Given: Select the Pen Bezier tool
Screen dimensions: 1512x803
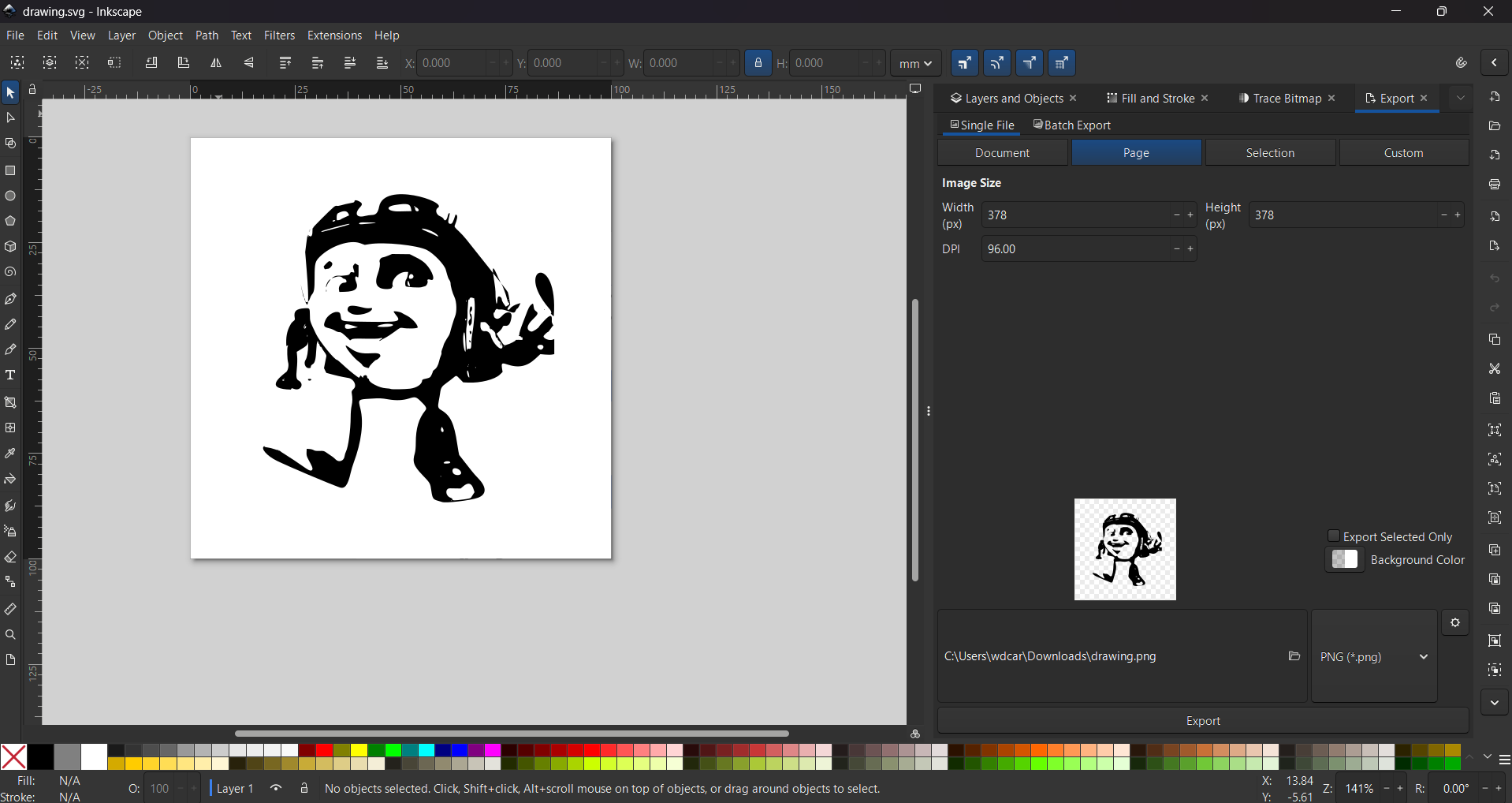Looking at the screenshot, I should click(10, 299).
